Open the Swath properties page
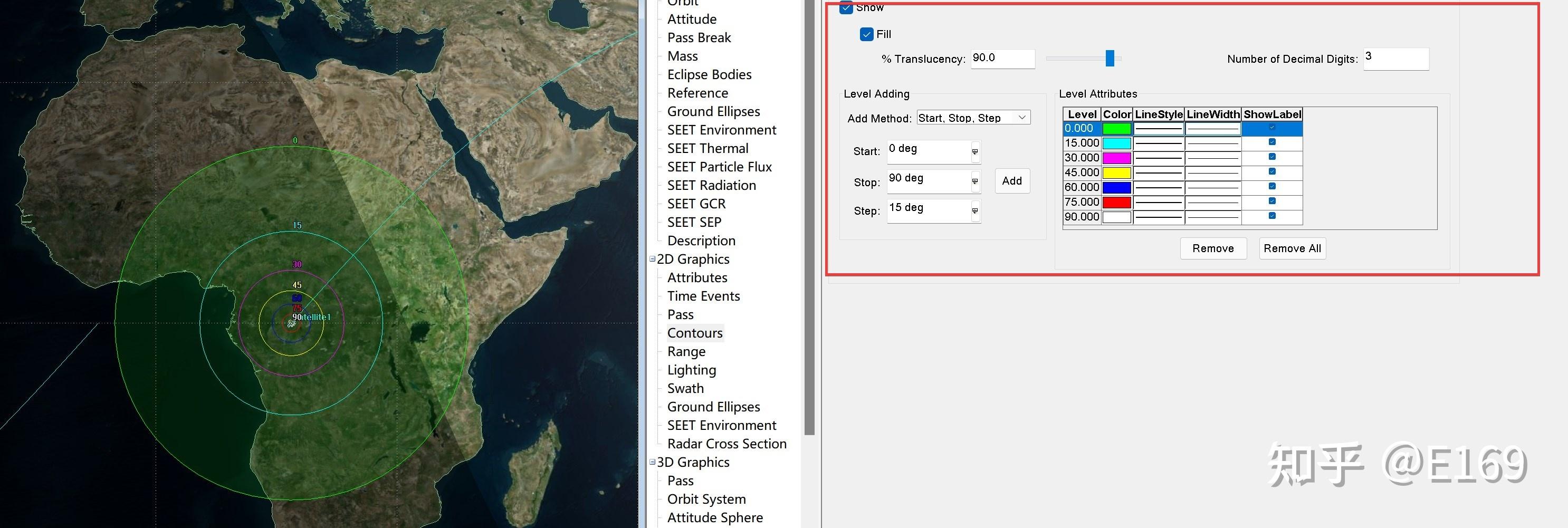1568x528 pixels. [685, 388]
